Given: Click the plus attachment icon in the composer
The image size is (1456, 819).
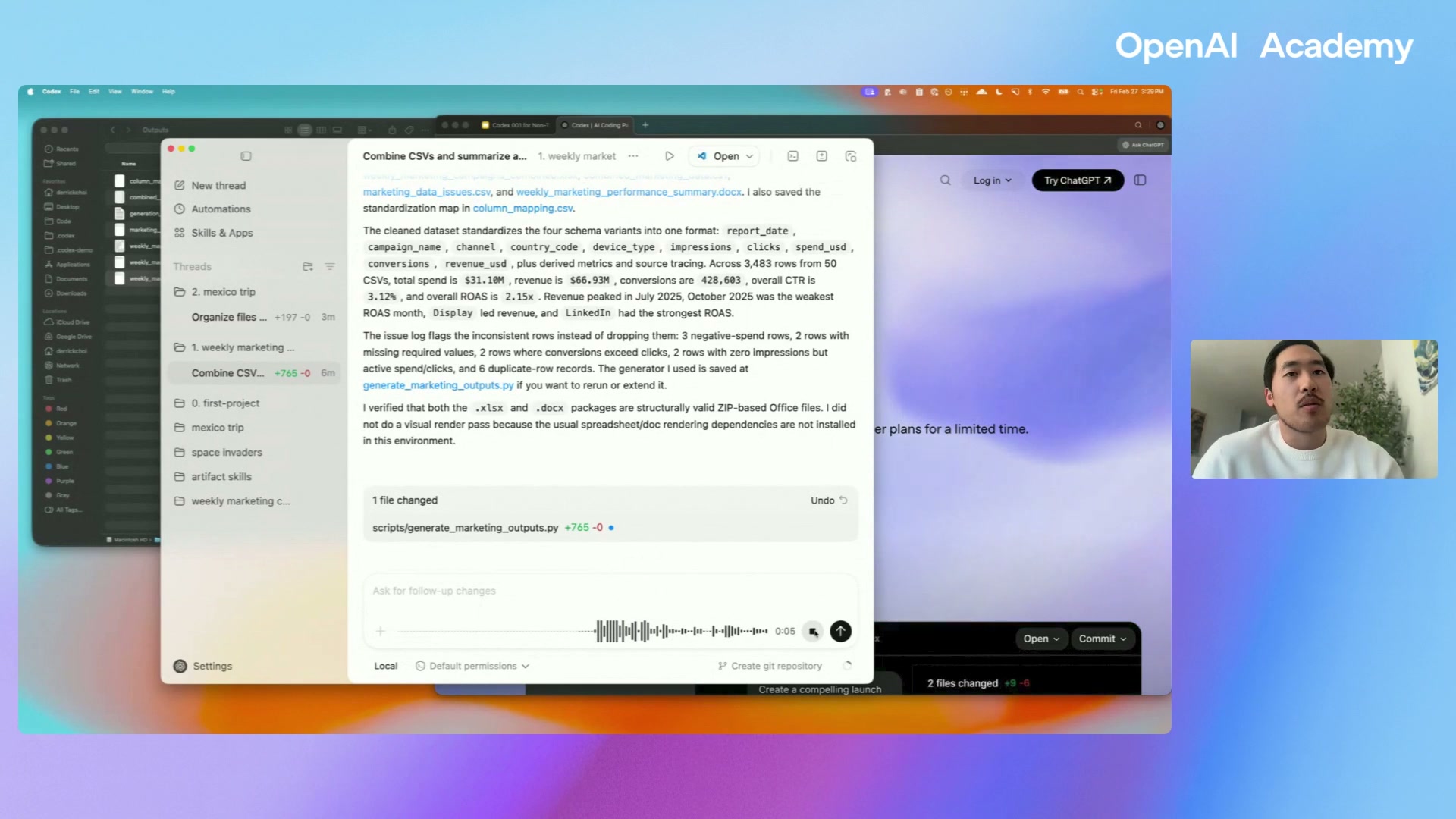Looking at the screenshot, I should coord(381,632).
